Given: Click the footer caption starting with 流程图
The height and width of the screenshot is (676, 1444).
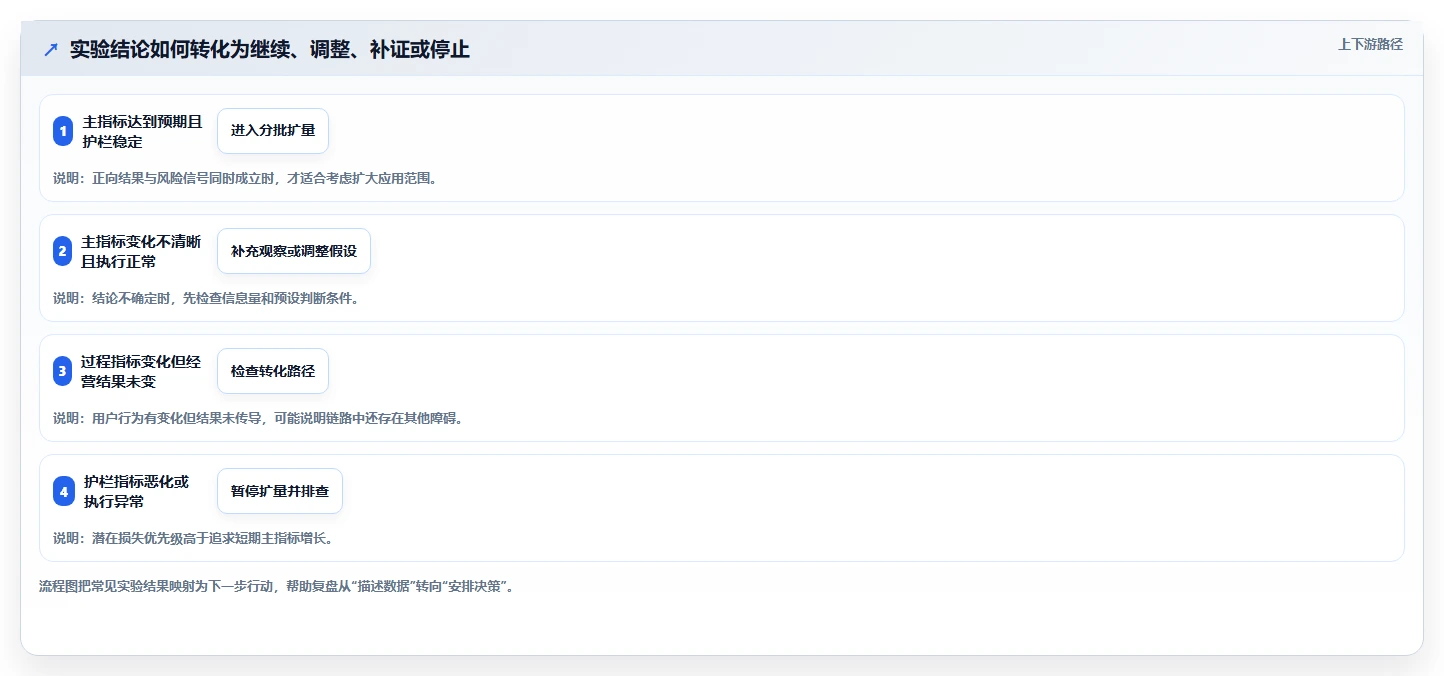Looking at the screenshot, I should (x=278, y=586).
